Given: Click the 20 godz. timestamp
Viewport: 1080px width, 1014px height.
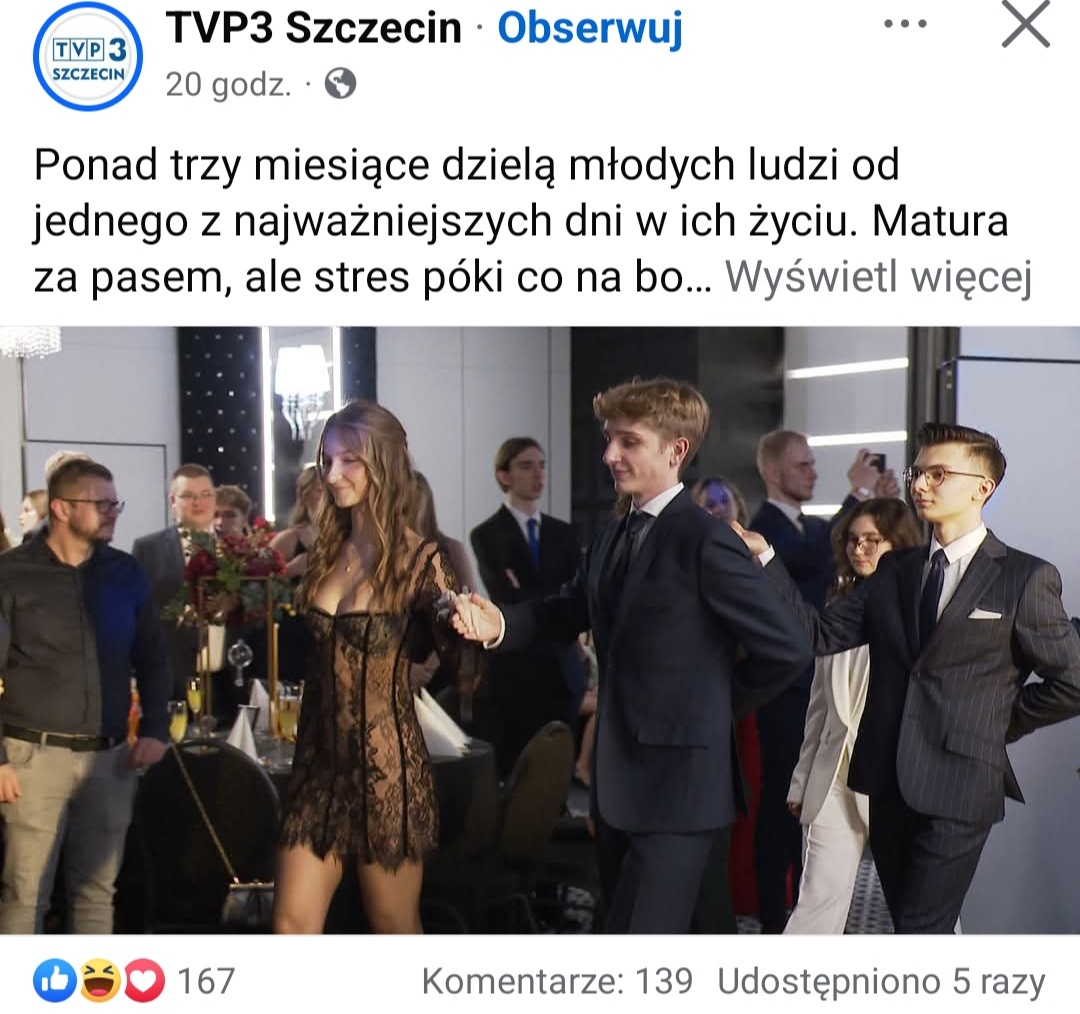Looking at the screenshot, I should click(229, 85).
